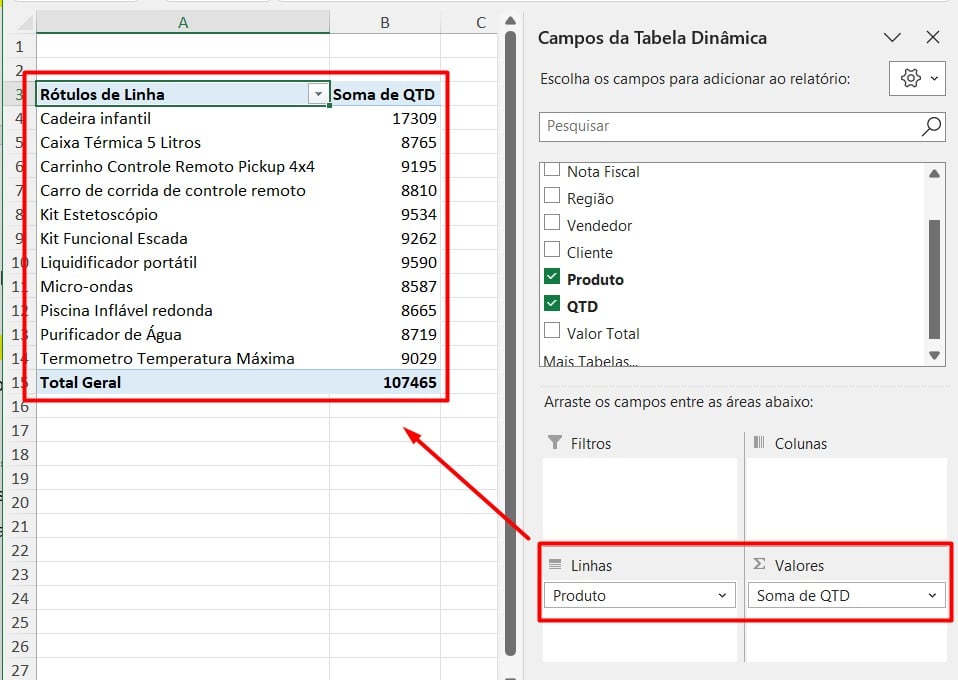The width and height of the screenshot is (958, 680).
Task: Uncheck the QTD field checkbox
Action: 552,303
